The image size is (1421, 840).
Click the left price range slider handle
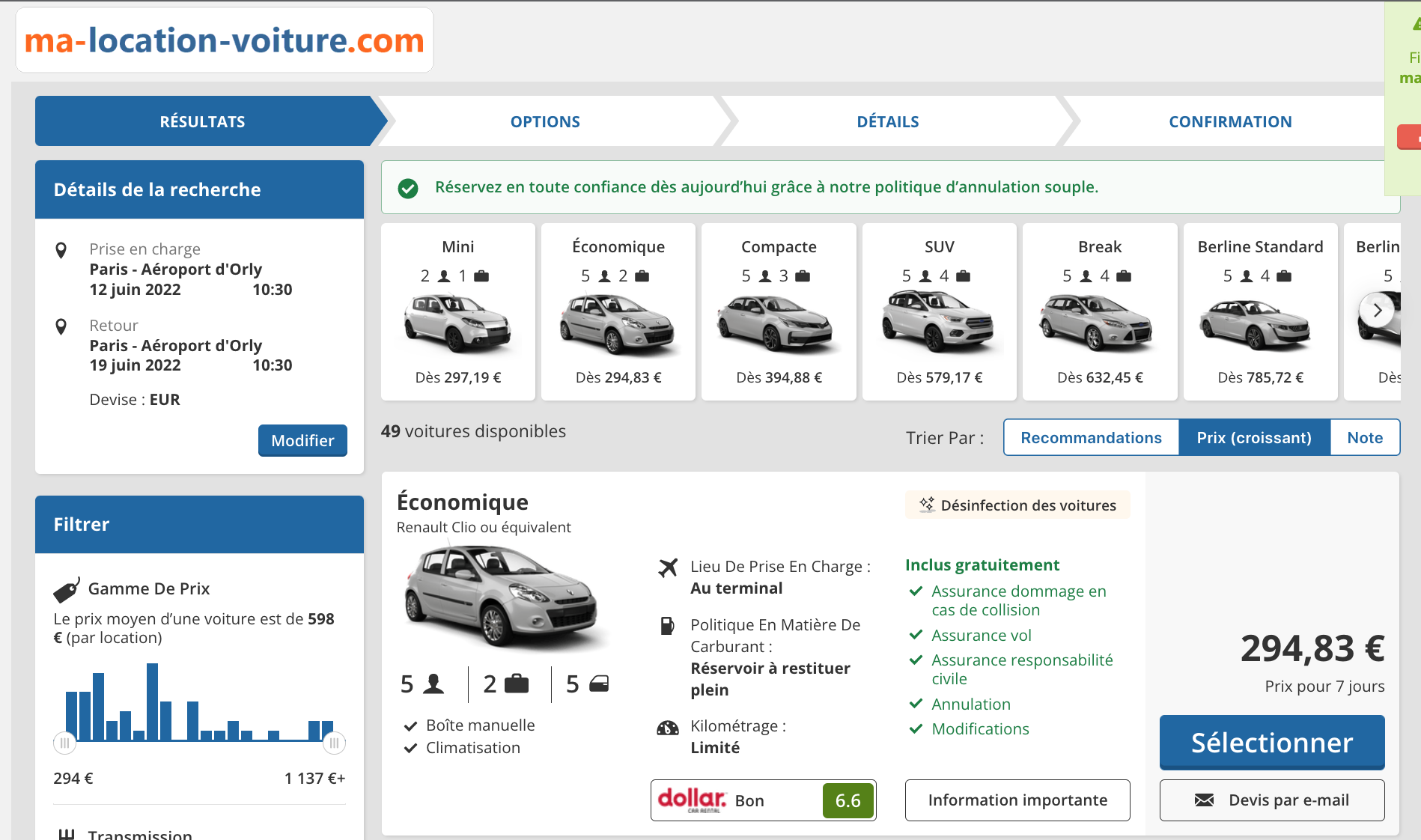coord(64,743)
